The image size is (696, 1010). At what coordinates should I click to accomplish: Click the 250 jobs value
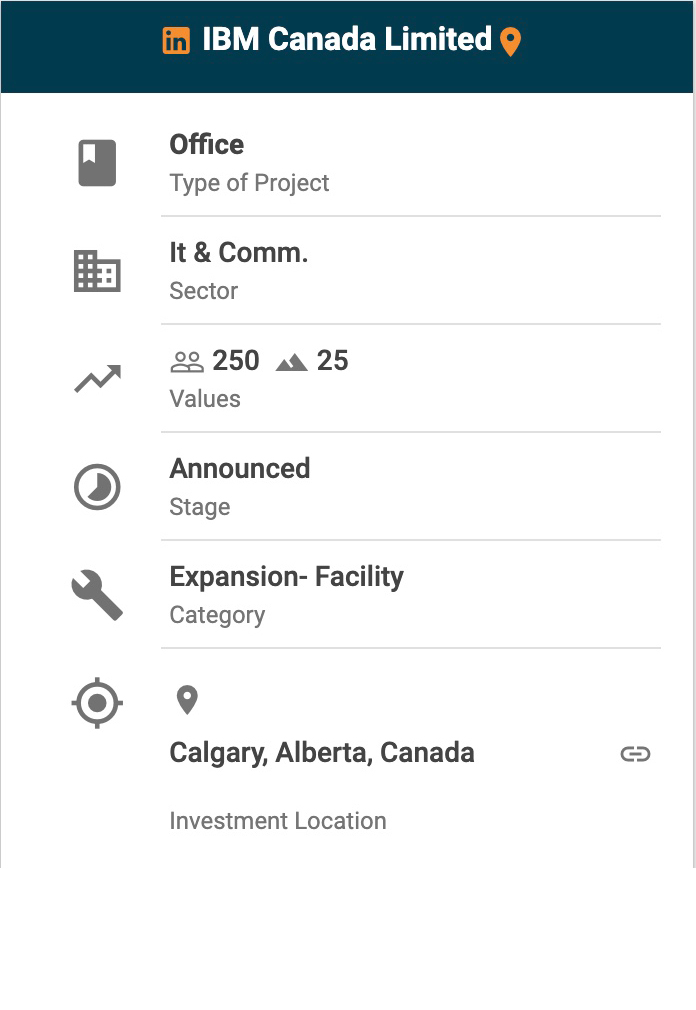pyautogui.click(x=236, y=361)
